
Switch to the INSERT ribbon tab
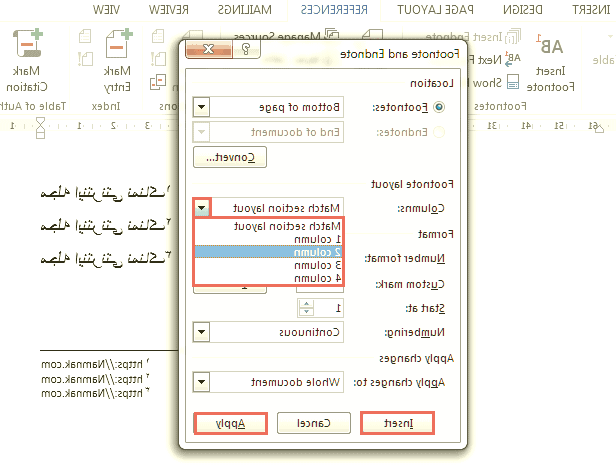pyautogui.click(x=591, y=10)
